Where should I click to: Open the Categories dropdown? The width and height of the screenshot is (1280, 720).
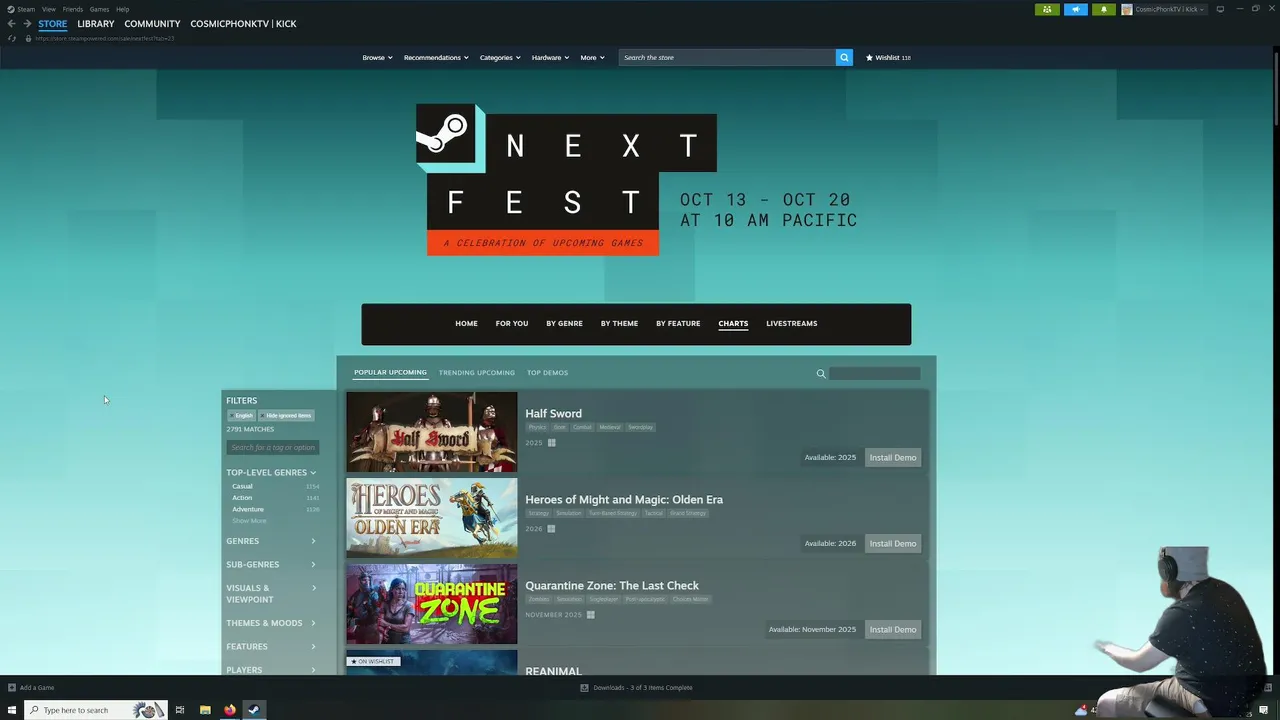tap(500, 57)
